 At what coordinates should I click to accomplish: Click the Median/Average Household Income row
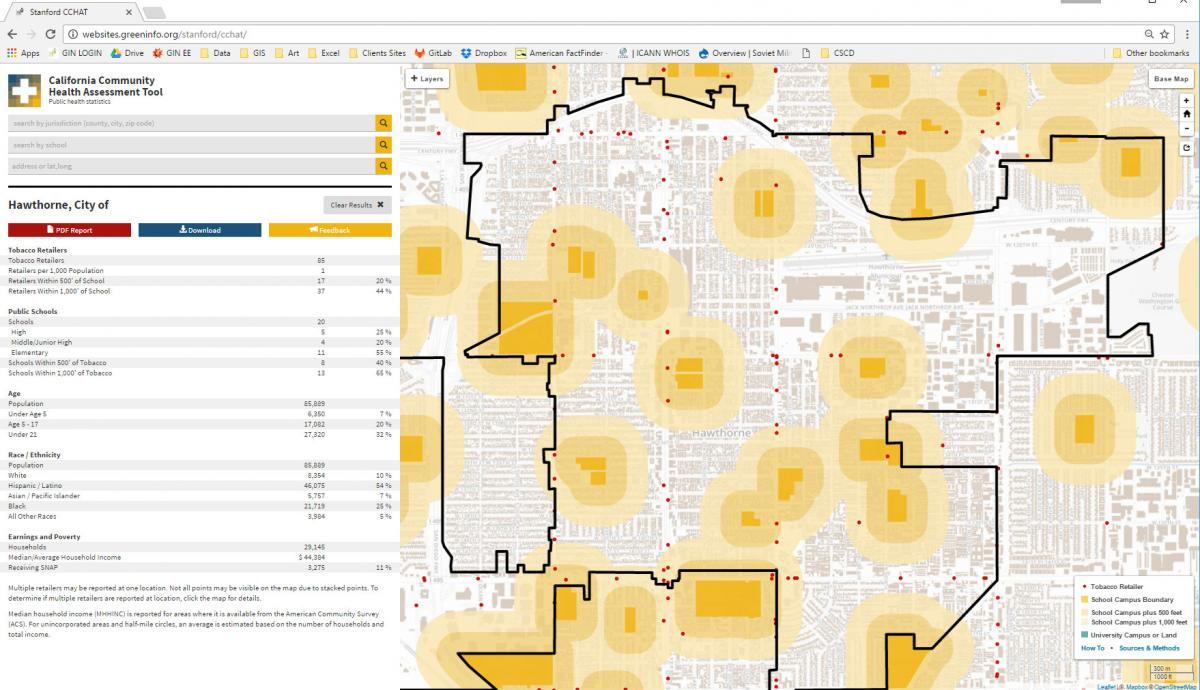click(200, 557)
